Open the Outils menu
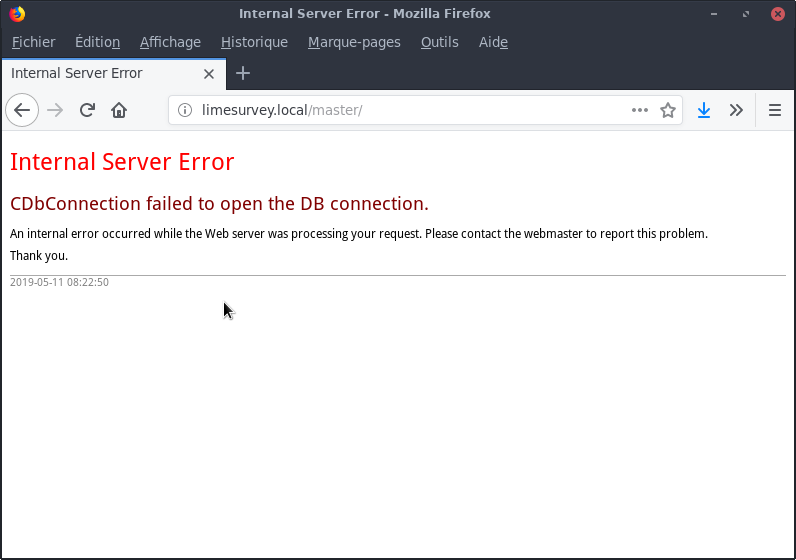Image resolution: width=796 pixels, height=560 pixels. tap(440, 42)
